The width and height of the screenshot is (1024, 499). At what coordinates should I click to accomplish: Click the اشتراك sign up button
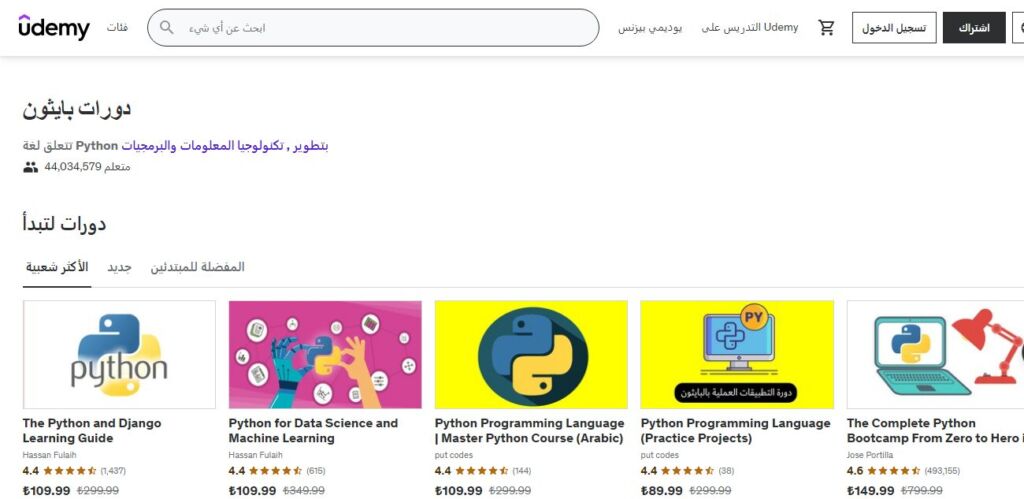pos(974,28)
